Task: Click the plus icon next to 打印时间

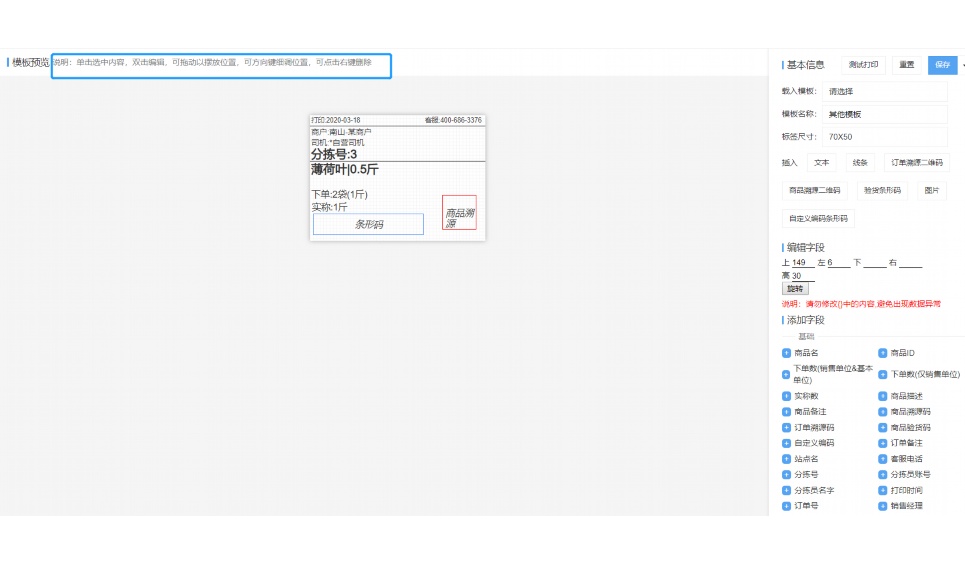Action: coord(883,490)
